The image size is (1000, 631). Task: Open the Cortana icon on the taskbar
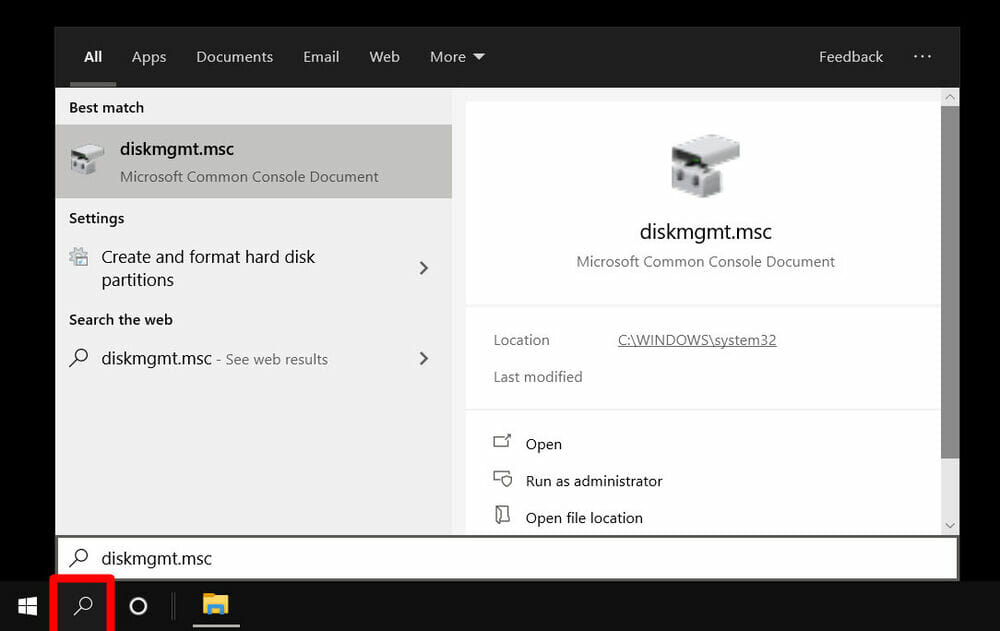(137, 605)
